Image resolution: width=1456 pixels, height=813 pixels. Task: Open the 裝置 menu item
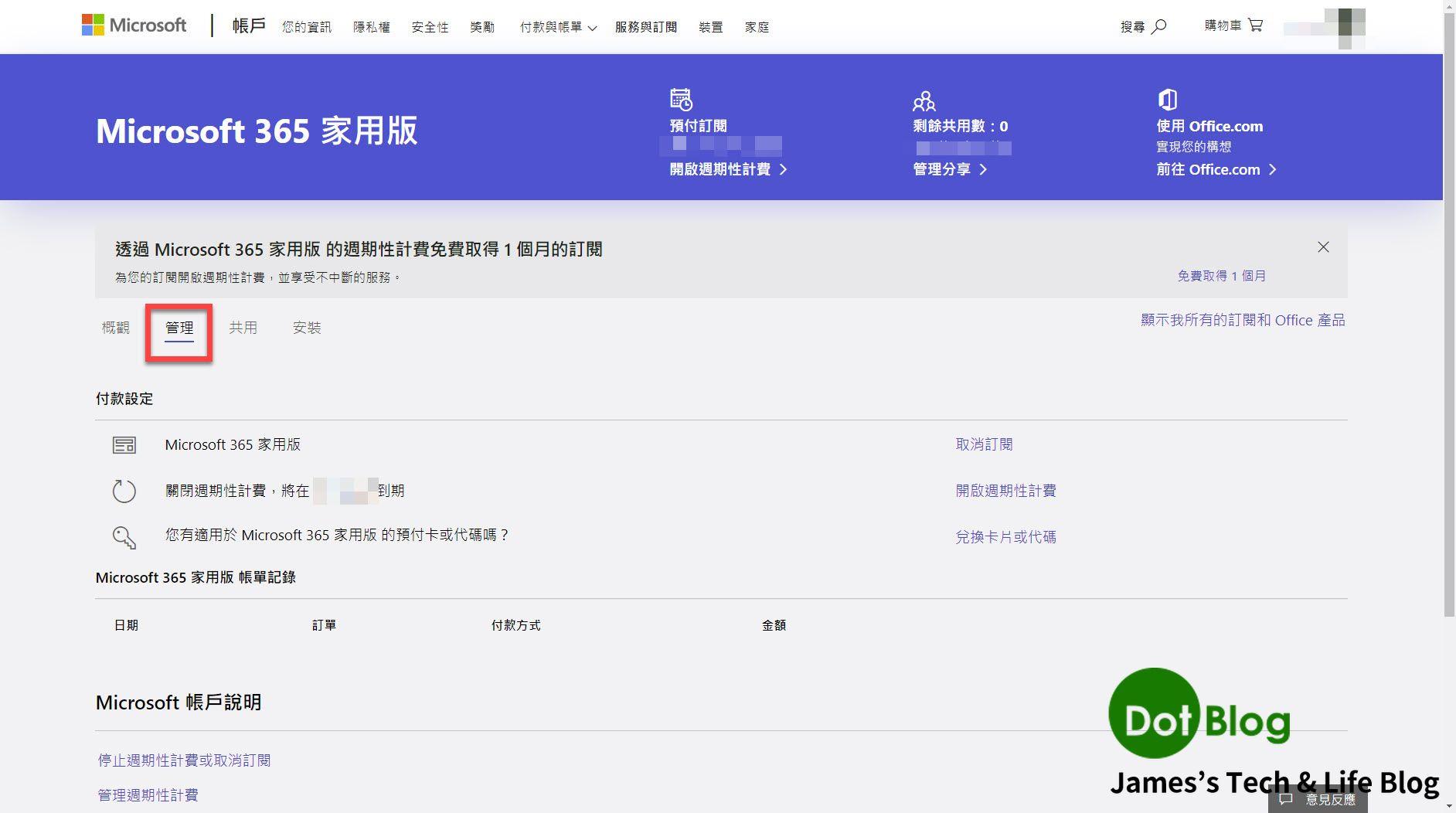[x=710, y=27]
